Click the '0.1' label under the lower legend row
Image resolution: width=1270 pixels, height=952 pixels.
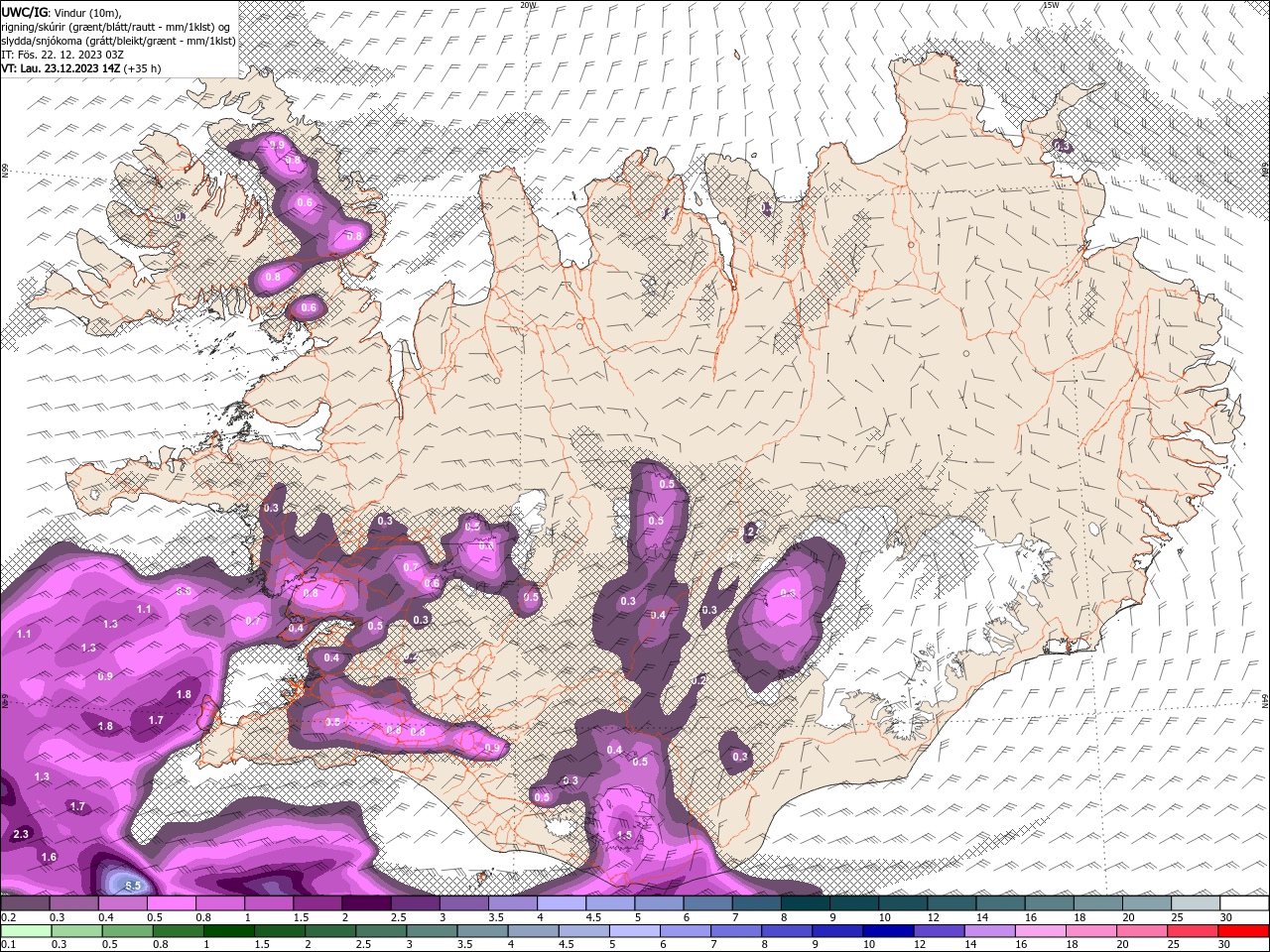tap(9, 944)
